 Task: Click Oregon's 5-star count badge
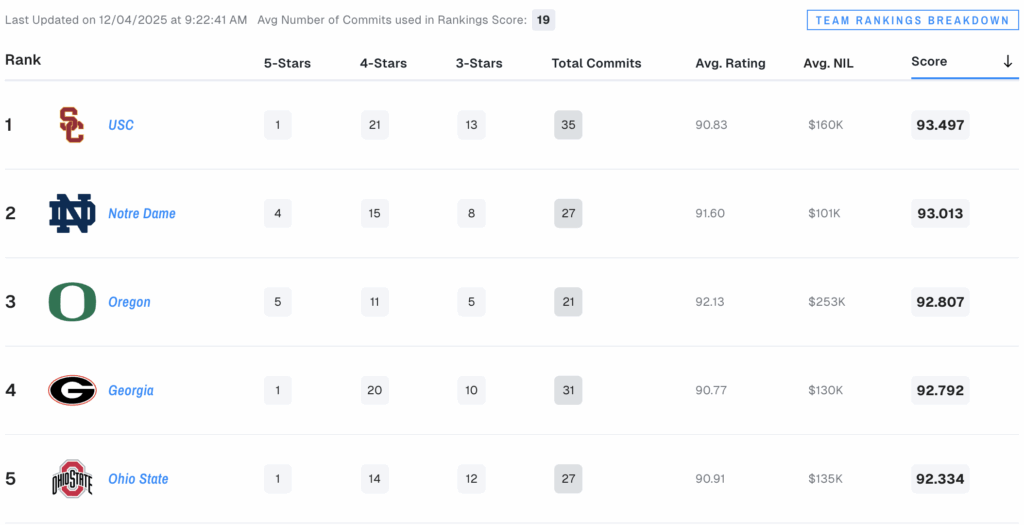click(278, 302)
